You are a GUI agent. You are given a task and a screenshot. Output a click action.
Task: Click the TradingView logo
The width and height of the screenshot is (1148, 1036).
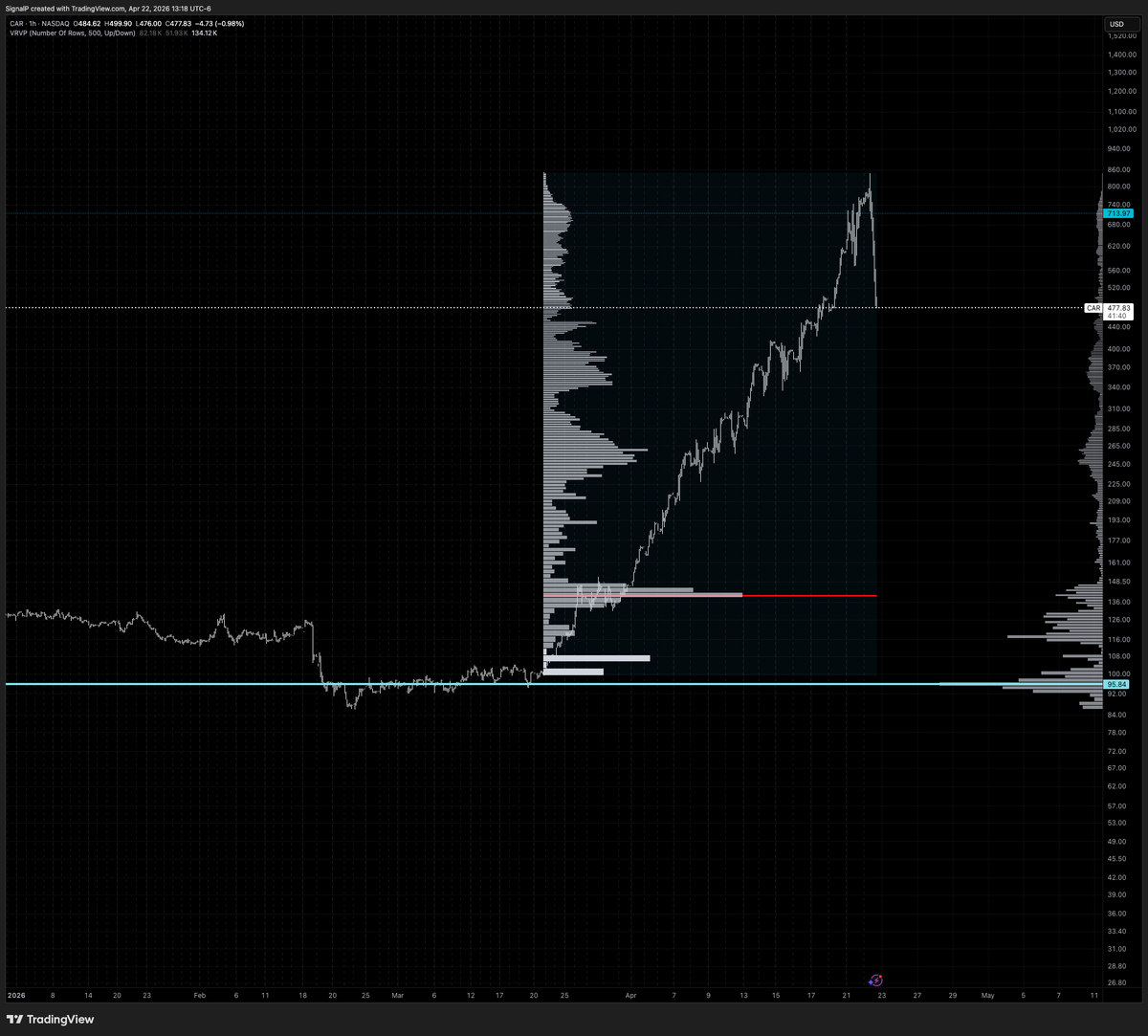click(x=51, y=1019)
